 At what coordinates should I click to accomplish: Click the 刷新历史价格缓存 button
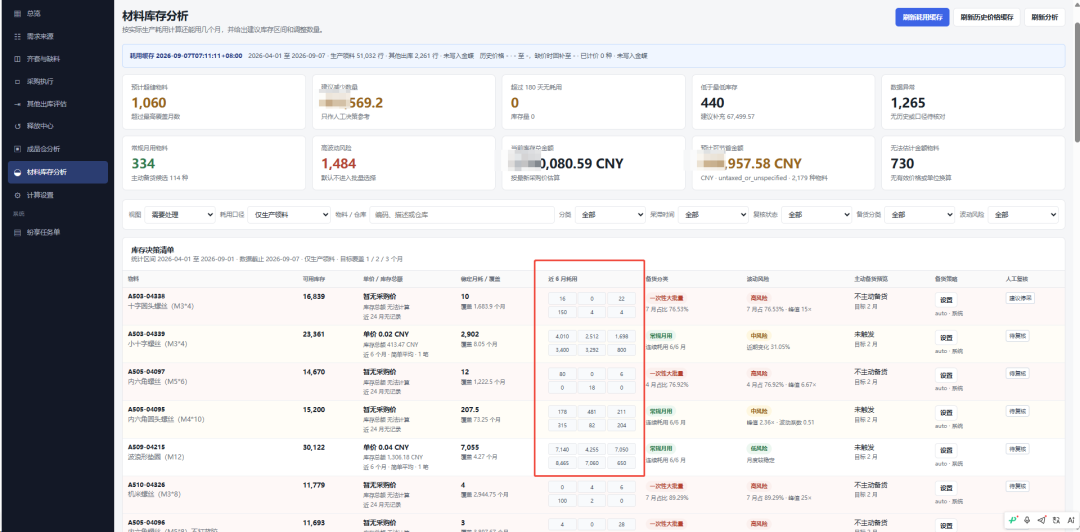click(x=987, y=18)
